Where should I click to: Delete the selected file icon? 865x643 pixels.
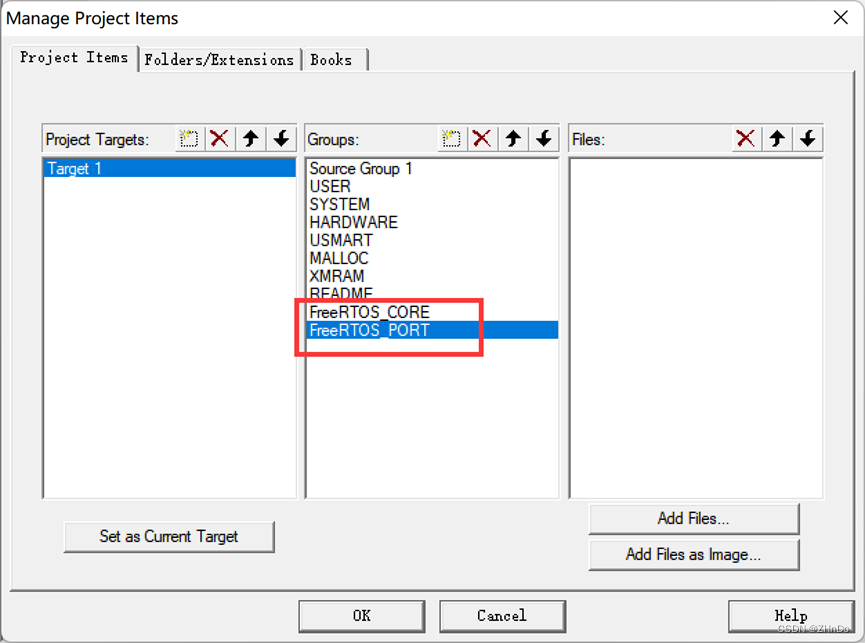pos(746,138)
